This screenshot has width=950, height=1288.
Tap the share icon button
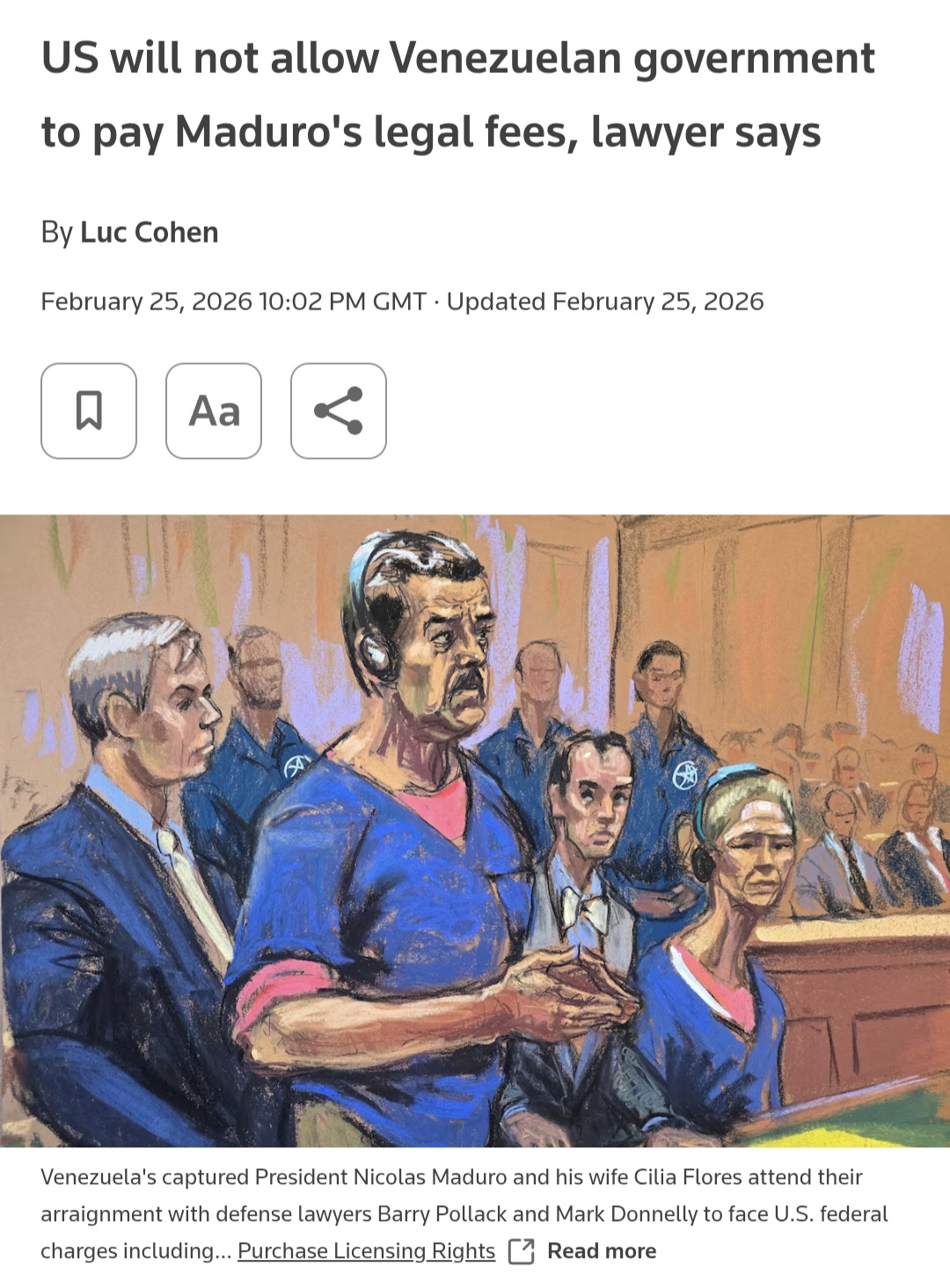point(339,411)
